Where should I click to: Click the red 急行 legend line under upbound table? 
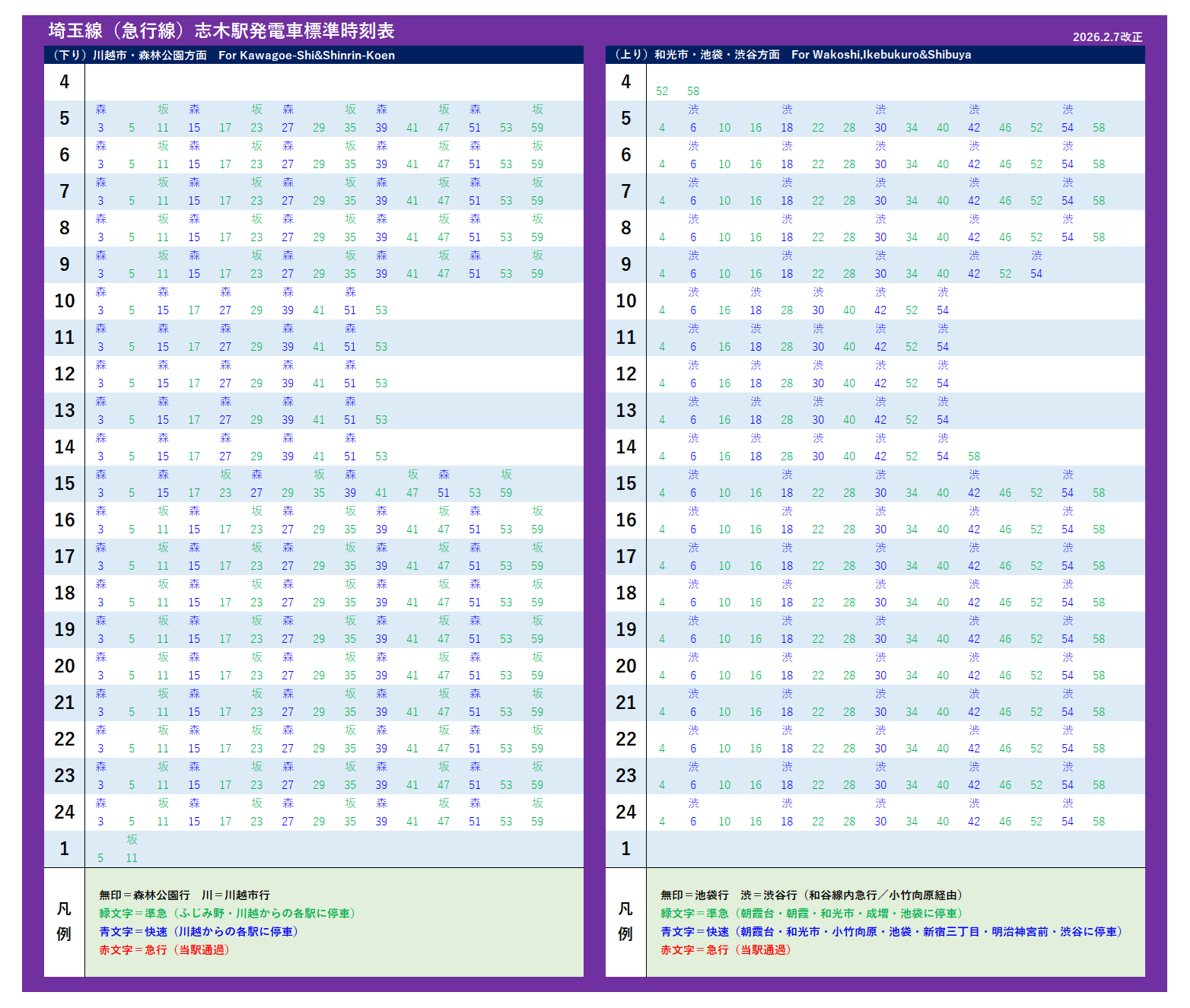pyautogui.click(x=725, y=950)
